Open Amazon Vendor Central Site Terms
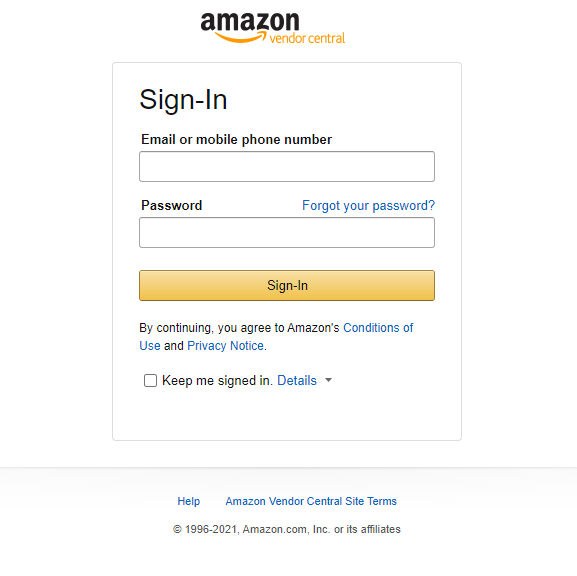This screenshot has width=577, height=576. 311,501
